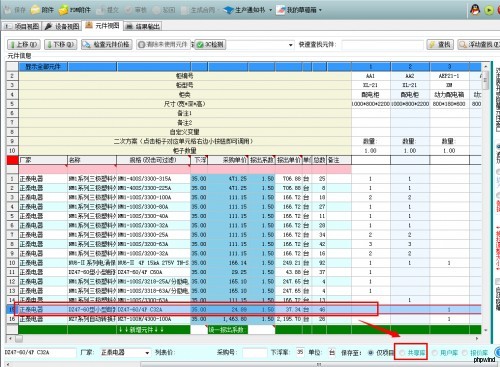The width and height of the screenshot is (500, 367).
Task: Click the DZ47-60/4P C32A spec input field
Action: pyautogui.click(x=40, y=352)
